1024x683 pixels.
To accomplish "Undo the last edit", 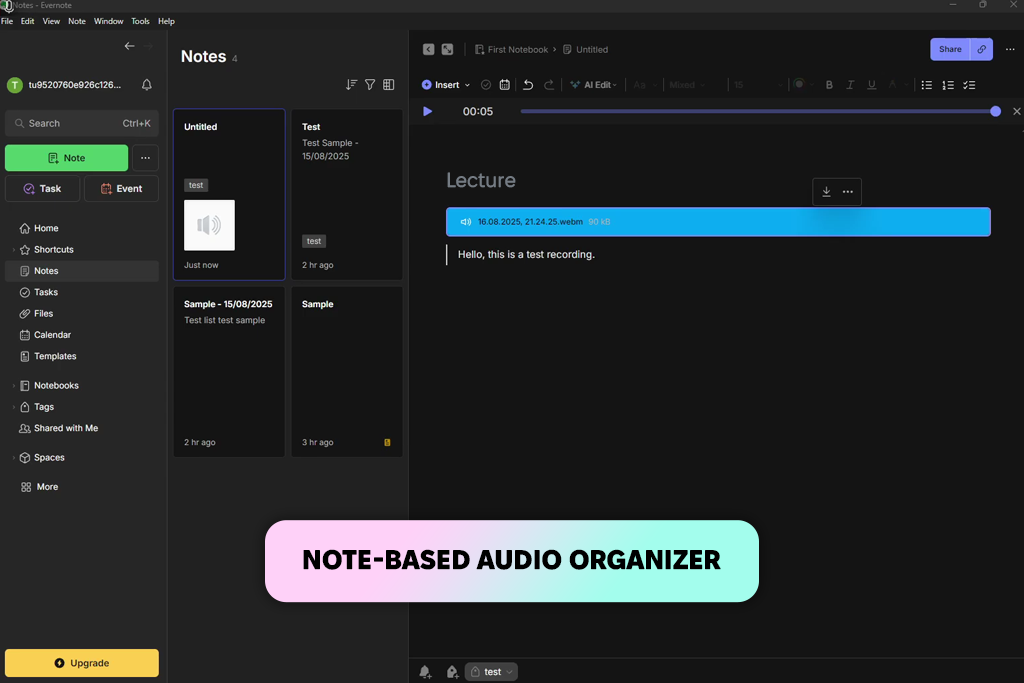I will 528,85.
